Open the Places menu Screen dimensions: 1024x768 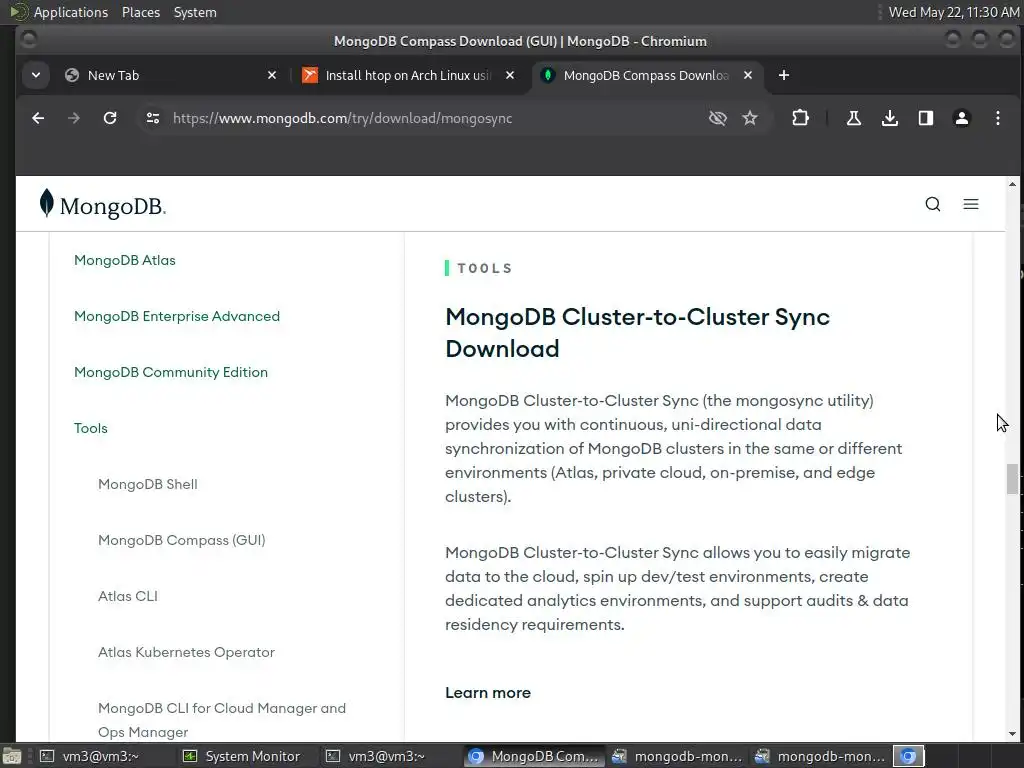tap(141, 12)
